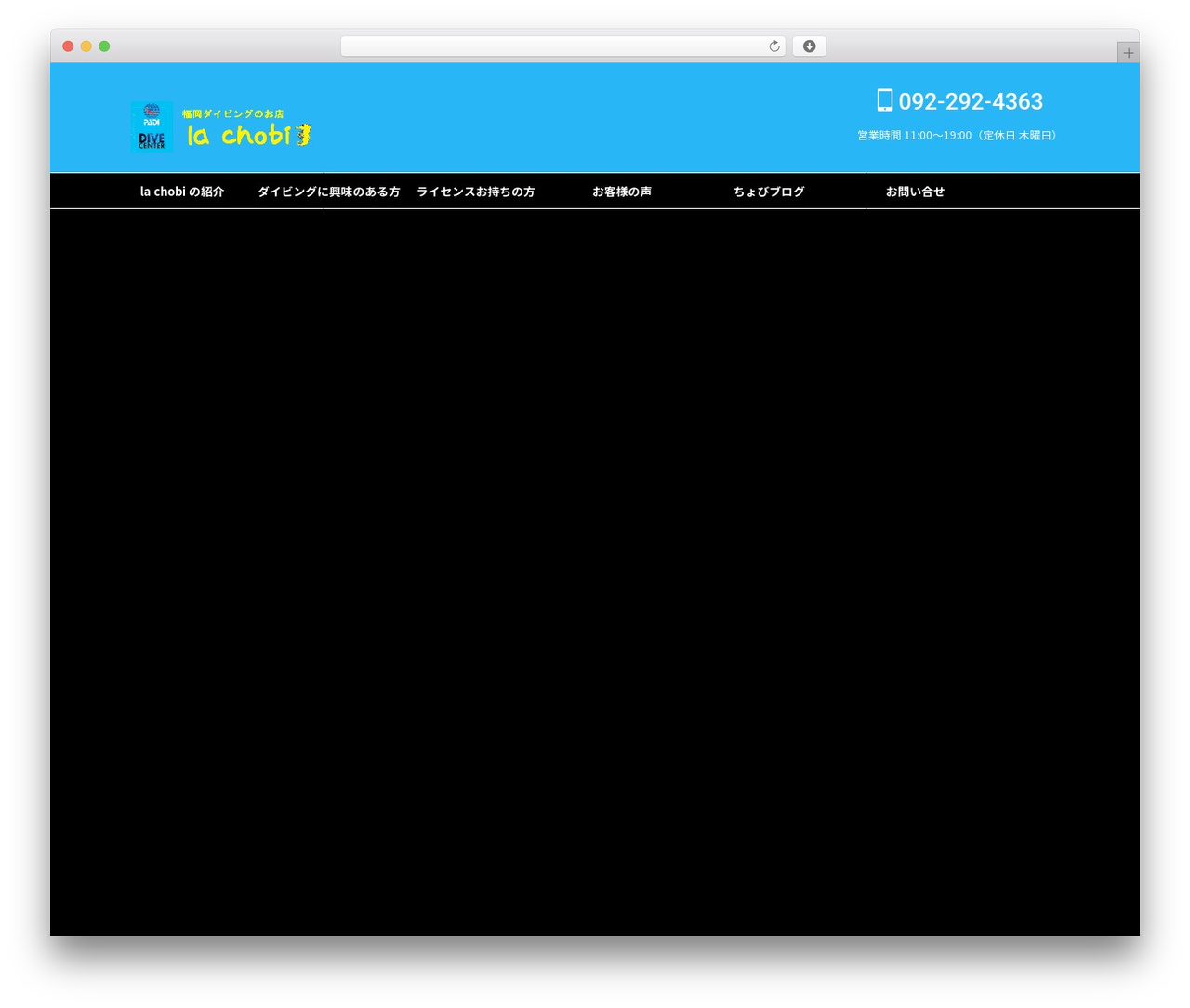Focus the browser address bar

click(x=563, y=46)
